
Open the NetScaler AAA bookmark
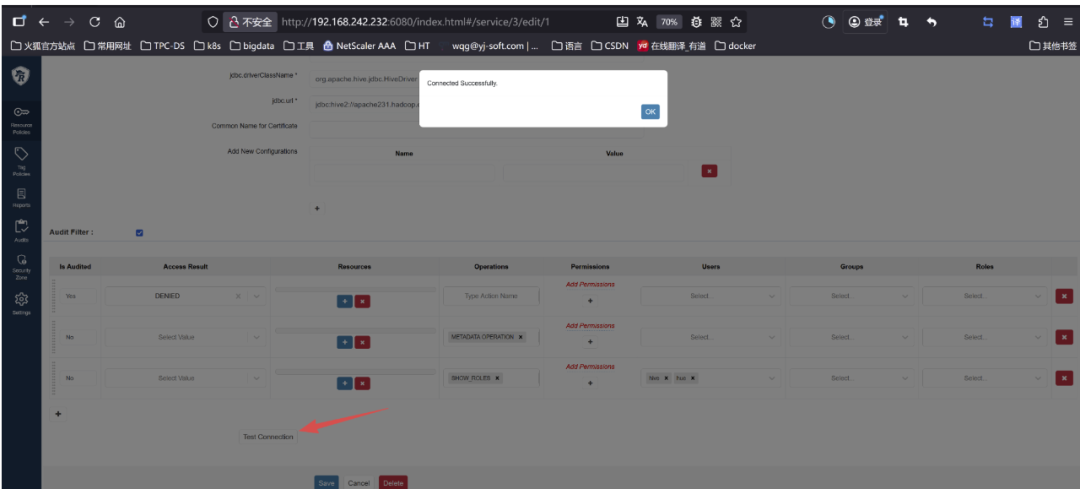(359, 46)
